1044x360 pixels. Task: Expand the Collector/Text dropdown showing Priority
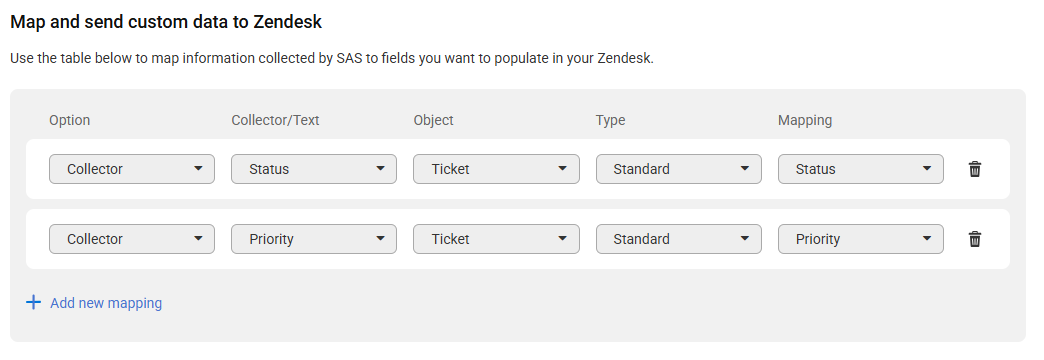point(314,239)
